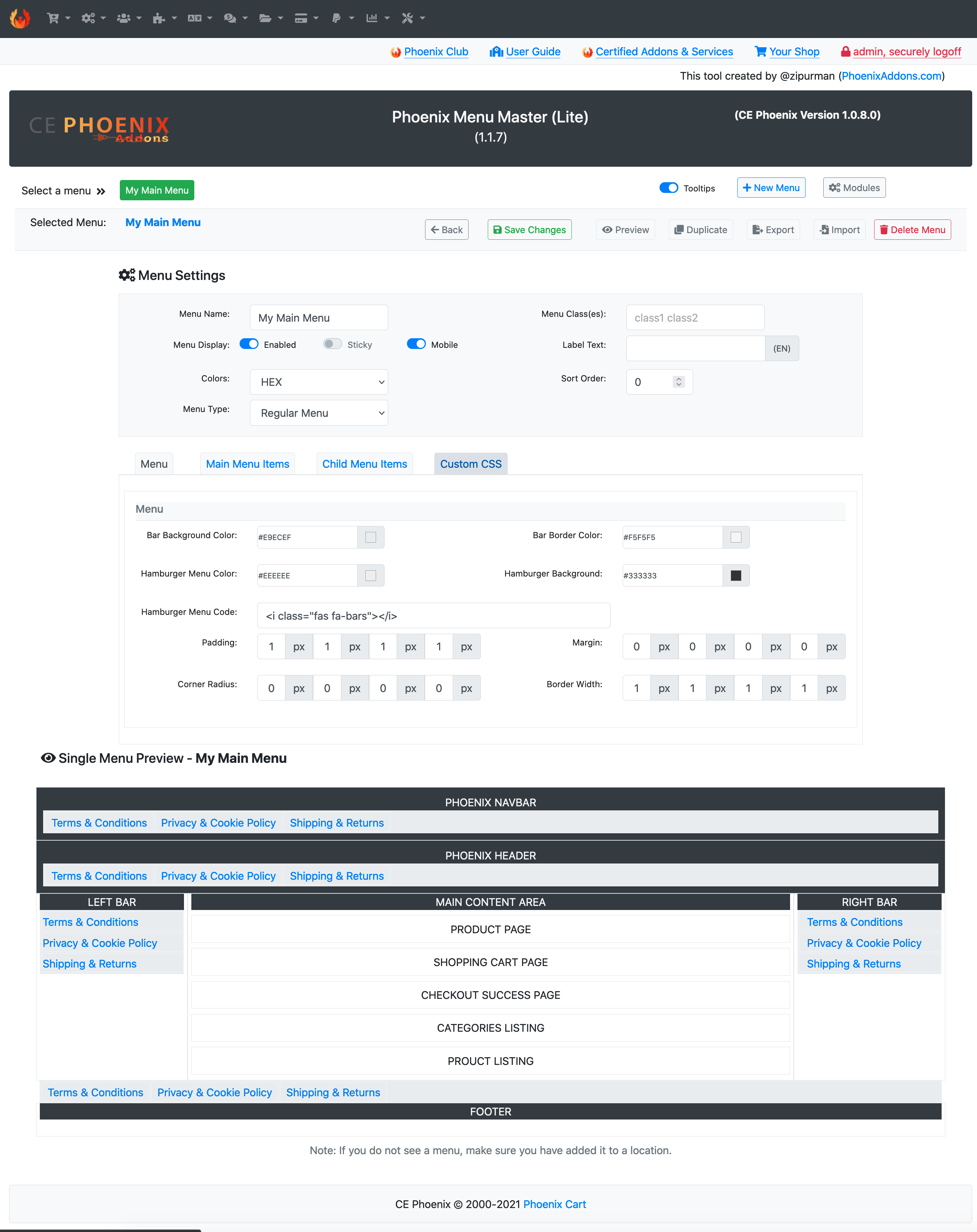977x1232 pixels.
Task: Click the blue My Main Menu selected-menu title
Action: pos(163,222)
